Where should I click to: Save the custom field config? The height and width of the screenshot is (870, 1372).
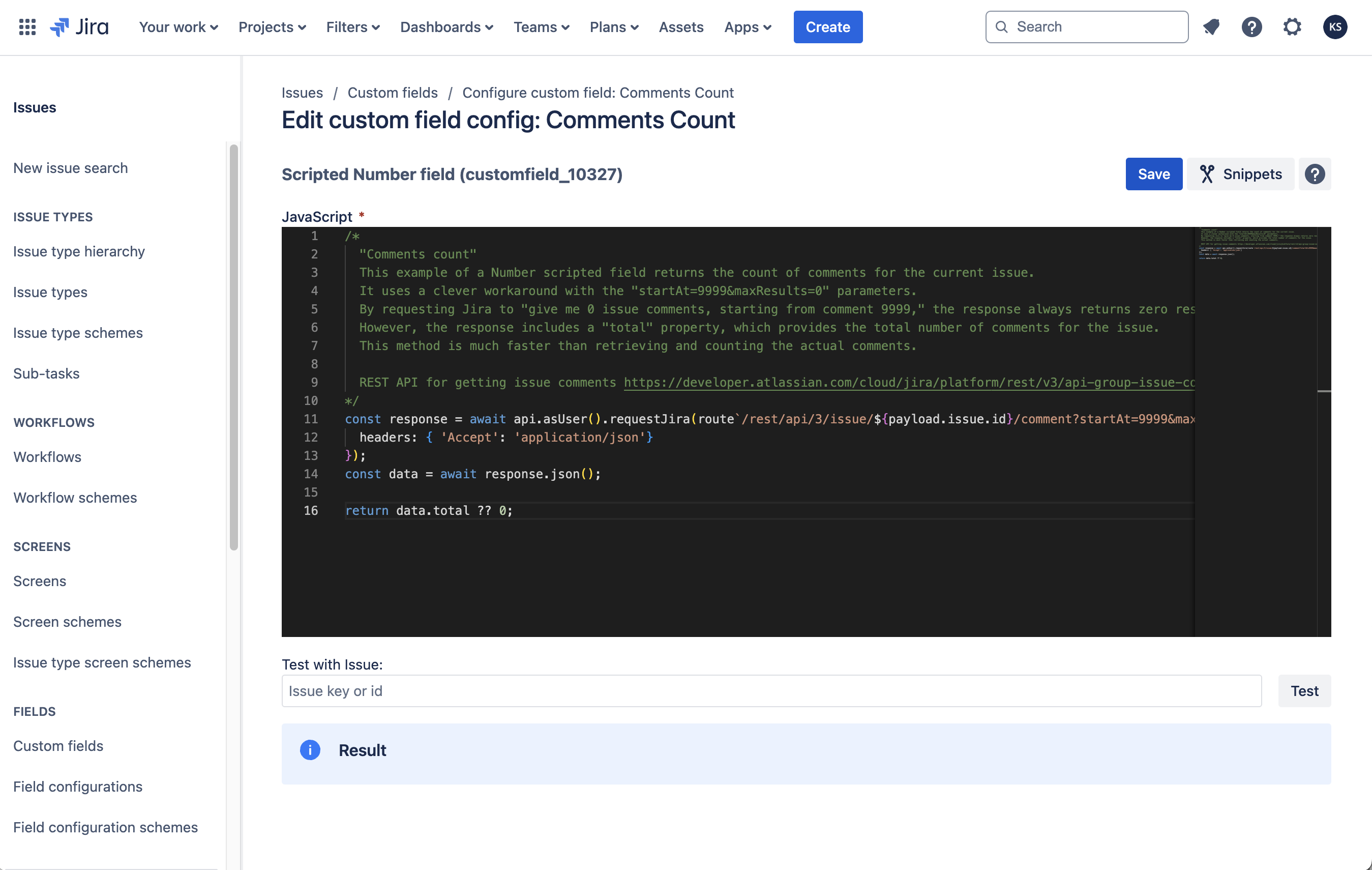click(1153, 174)
